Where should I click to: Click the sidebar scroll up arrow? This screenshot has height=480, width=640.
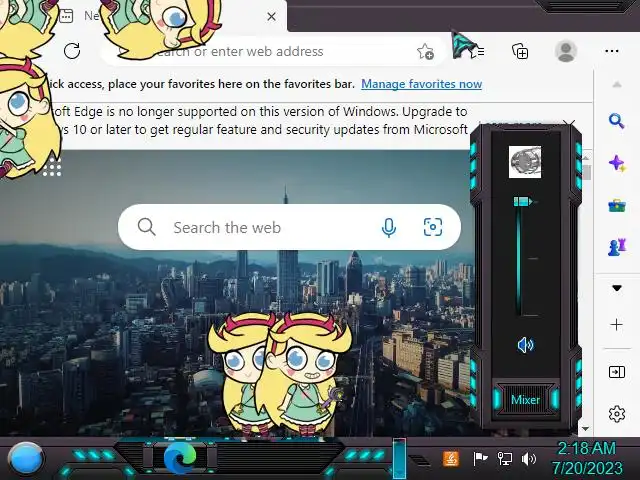pos(617,84)
